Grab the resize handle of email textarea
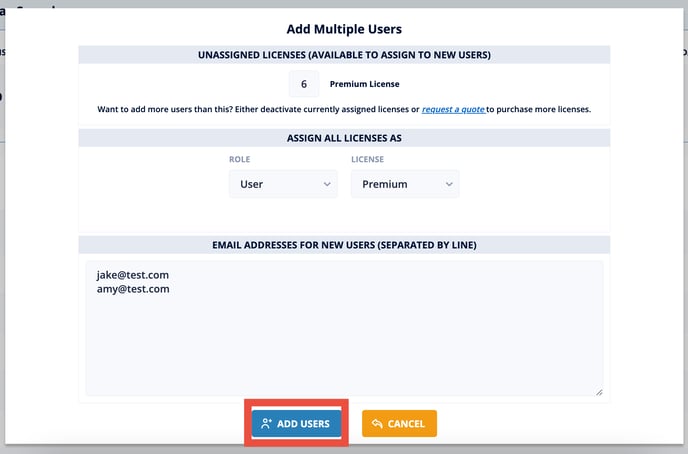 [x=599, y=392]
